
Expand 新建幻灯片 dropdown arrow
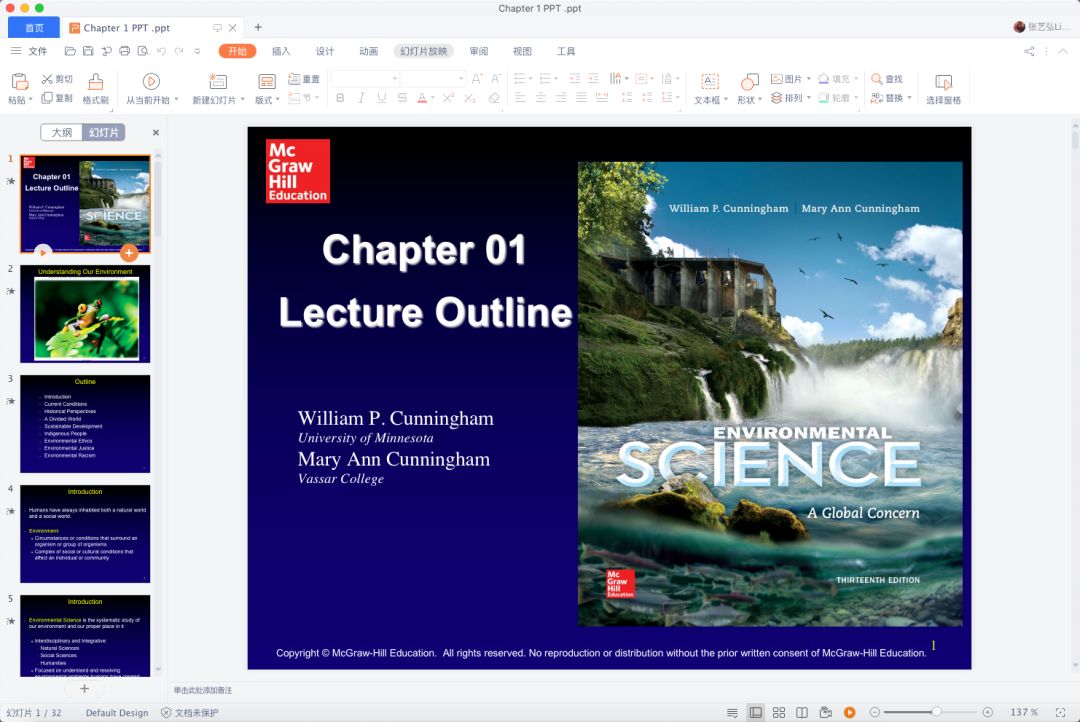coord(242,99)
